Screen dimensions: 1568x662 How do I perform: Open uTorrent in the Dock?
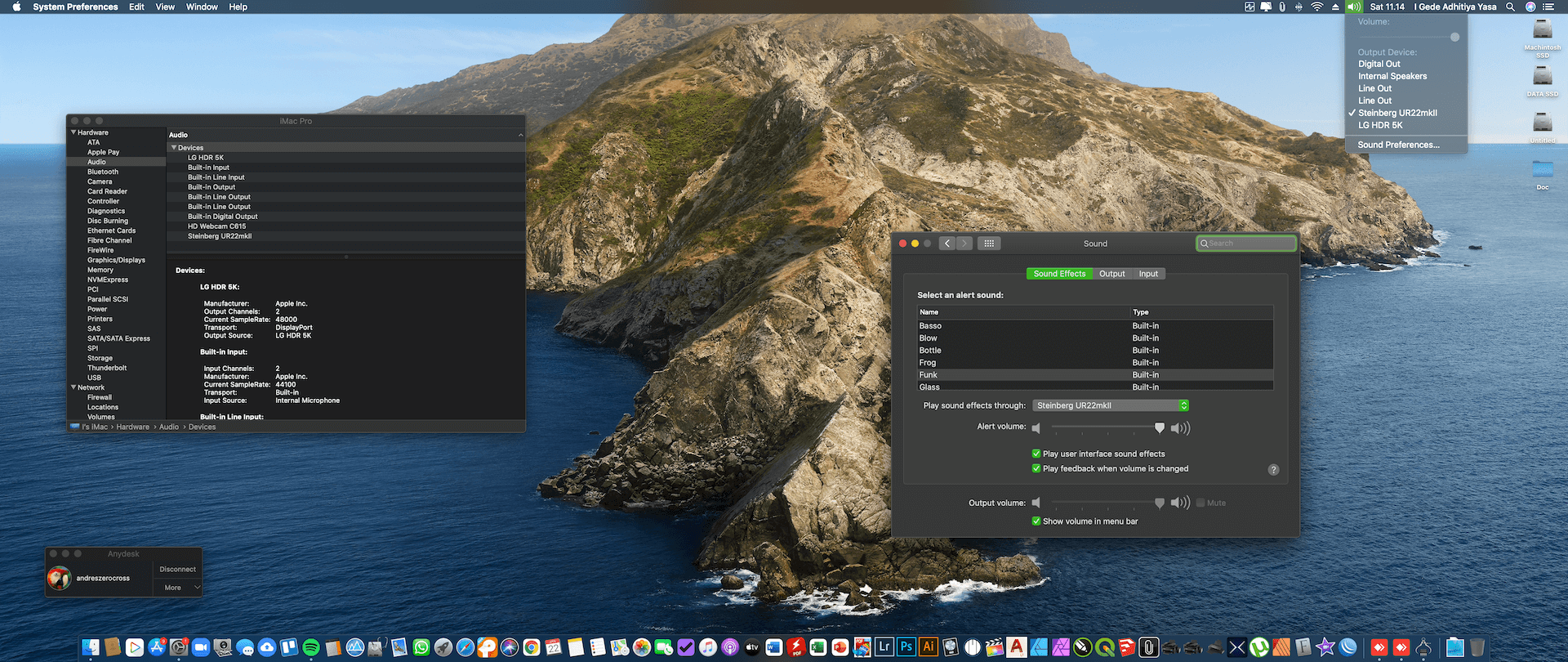(x=1259, y=647)
